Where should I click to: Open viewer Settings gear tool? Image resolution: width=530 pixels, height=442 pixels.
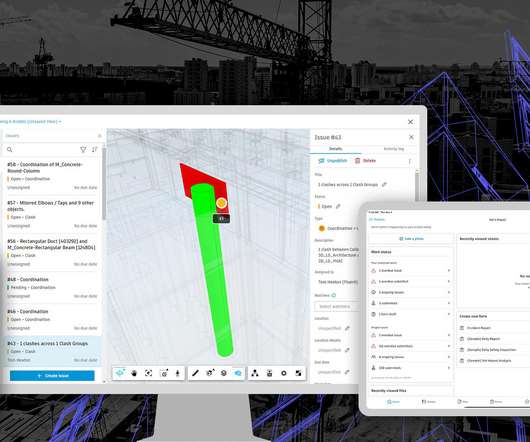(284, 373)
